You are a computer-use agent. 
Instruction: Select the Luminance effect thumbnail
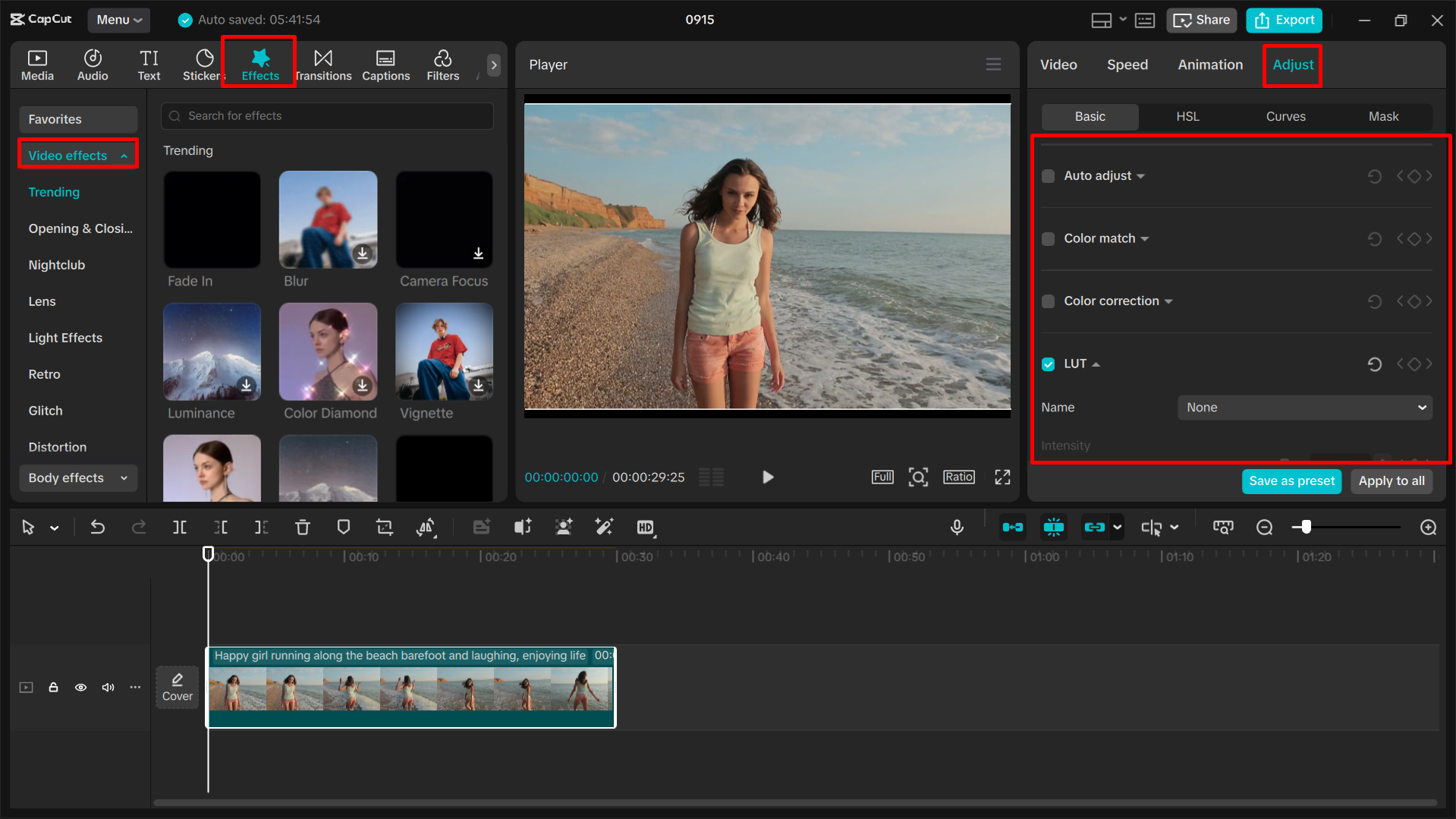pyautogui.click(x=212, y=351)
